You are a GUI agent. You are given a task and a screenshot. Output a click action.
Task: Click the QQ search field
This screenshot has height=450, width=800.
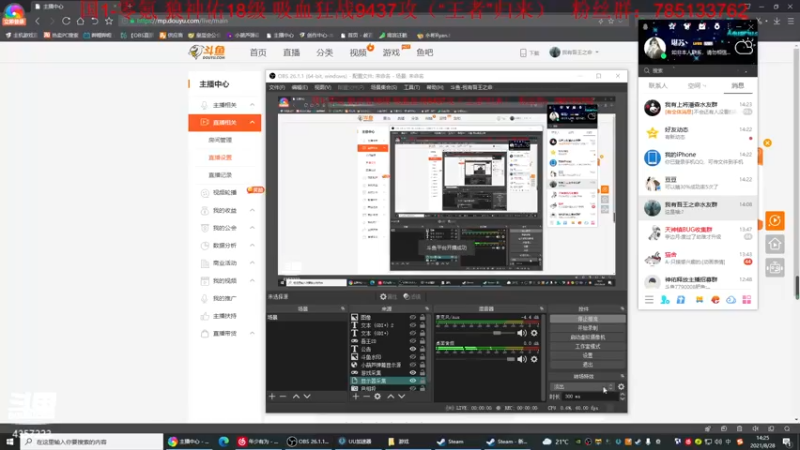[x=697, y=70]
